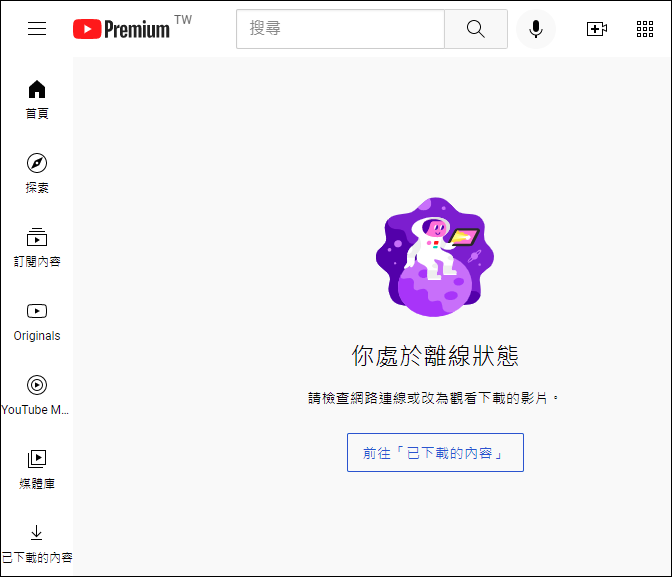
Task: Start voice search with microphone icon
Action: [x=536, y=29]
